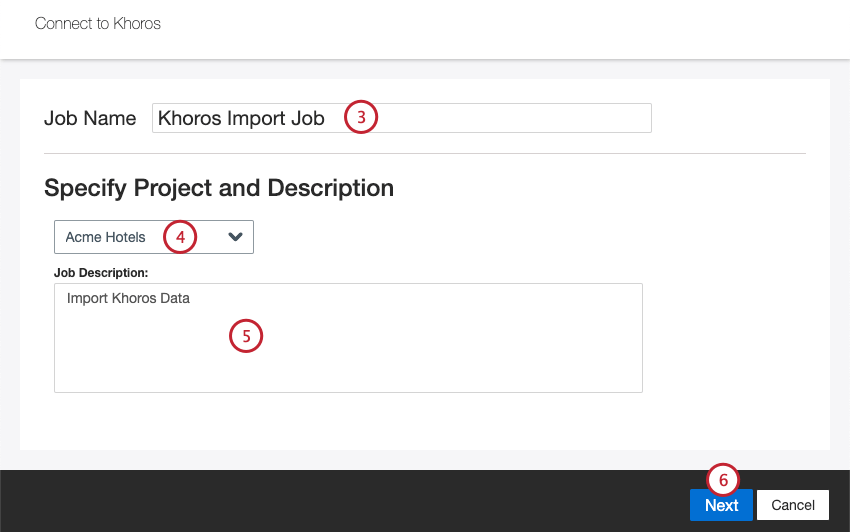Select the Acme Hotels text in dropdown
The image size is (850, 532).
click(105, 237)
